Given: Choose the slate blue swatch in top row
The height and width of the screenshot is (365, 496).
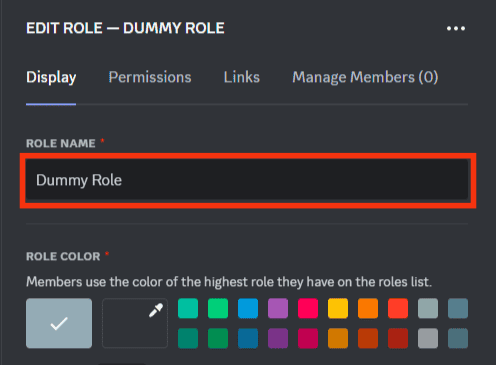Looking at the screenshot, I should tap(458, 308).
